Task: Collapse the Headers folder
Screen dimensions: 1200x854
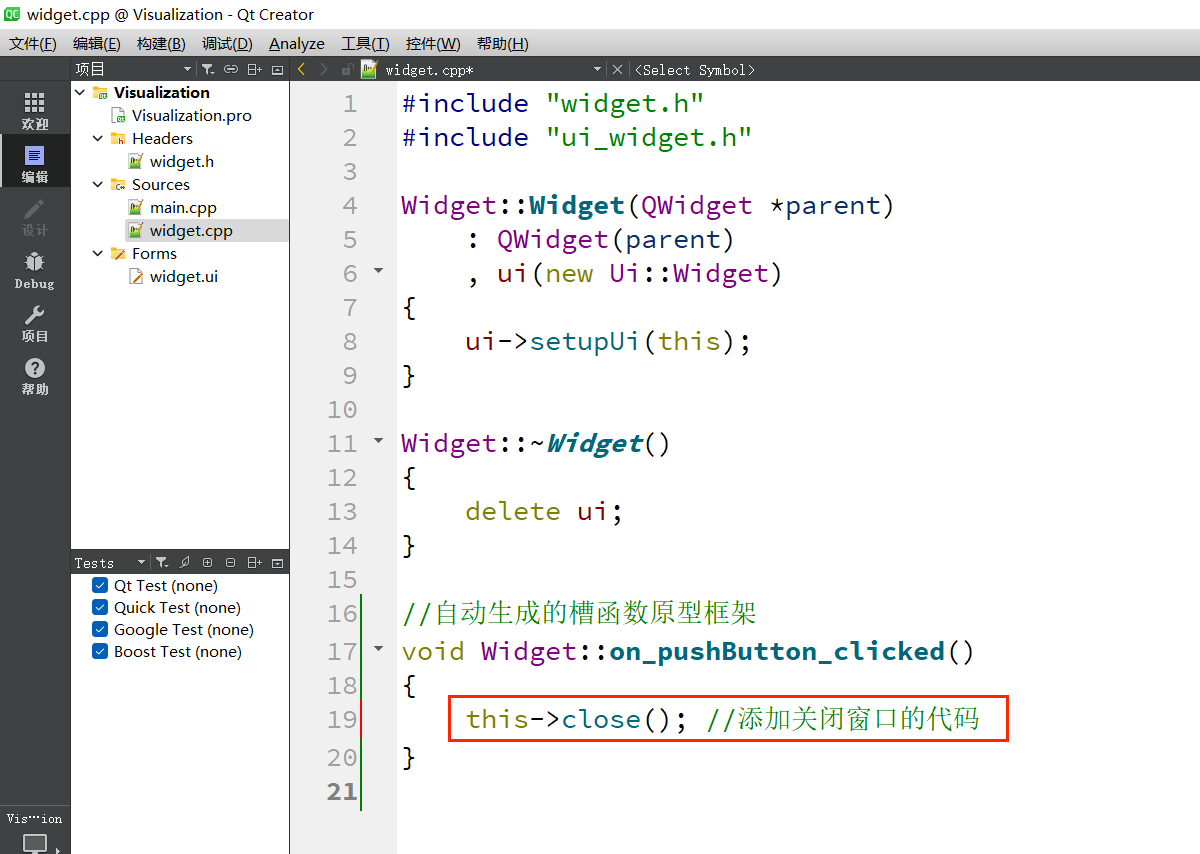Action: coord(98,138)
